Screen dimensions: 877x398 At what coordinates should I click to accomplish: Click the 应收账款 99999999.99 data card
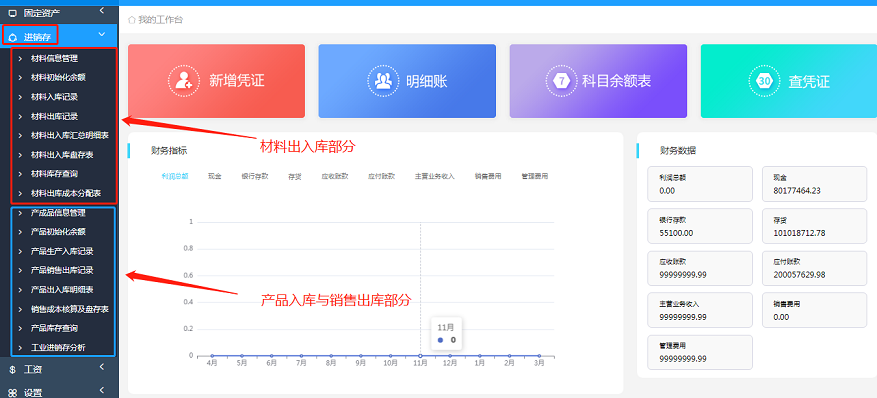click(x=700, y=268)
